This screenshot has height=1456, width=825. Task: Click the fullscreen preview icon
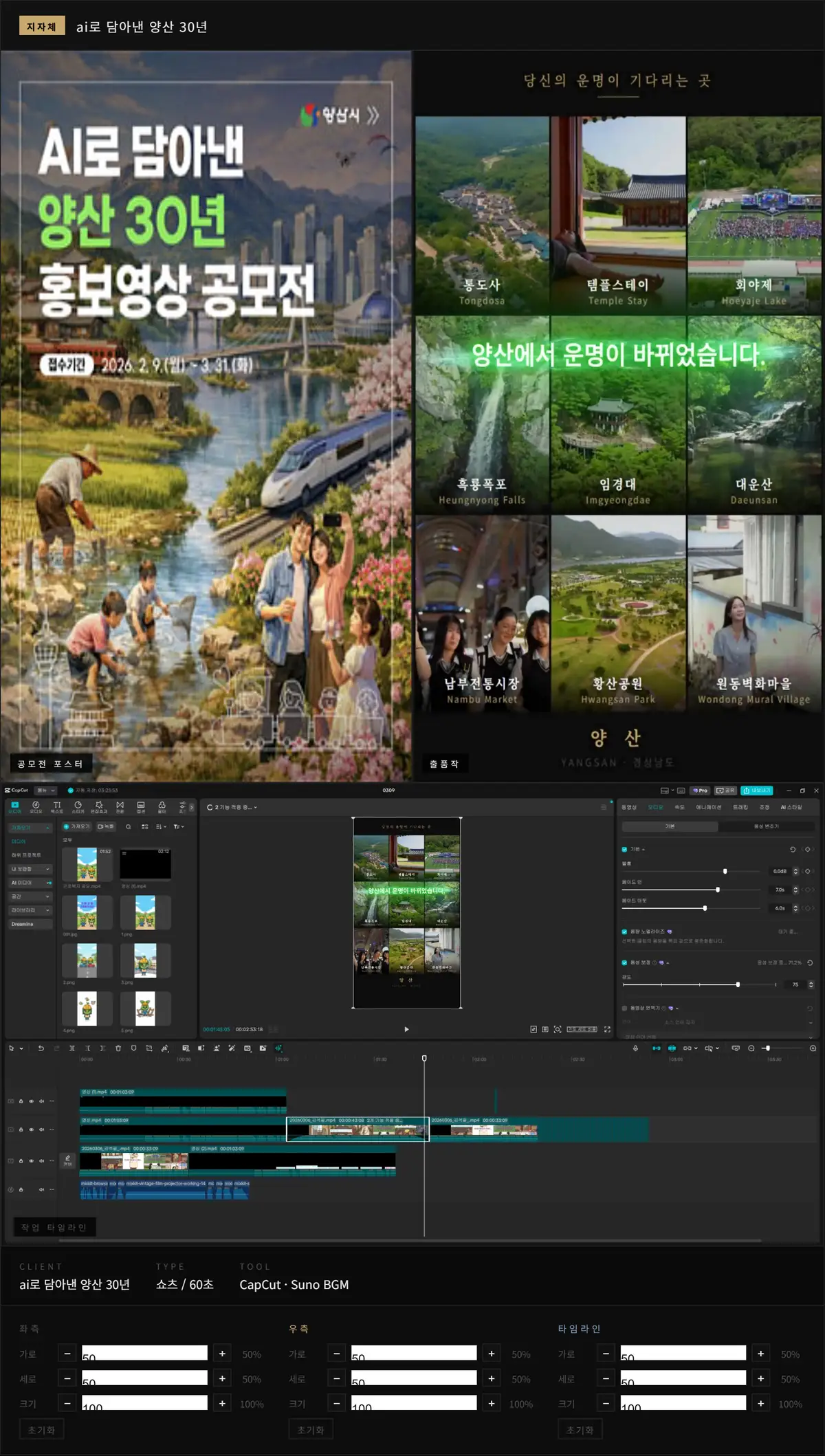(x=607, y=1029)
